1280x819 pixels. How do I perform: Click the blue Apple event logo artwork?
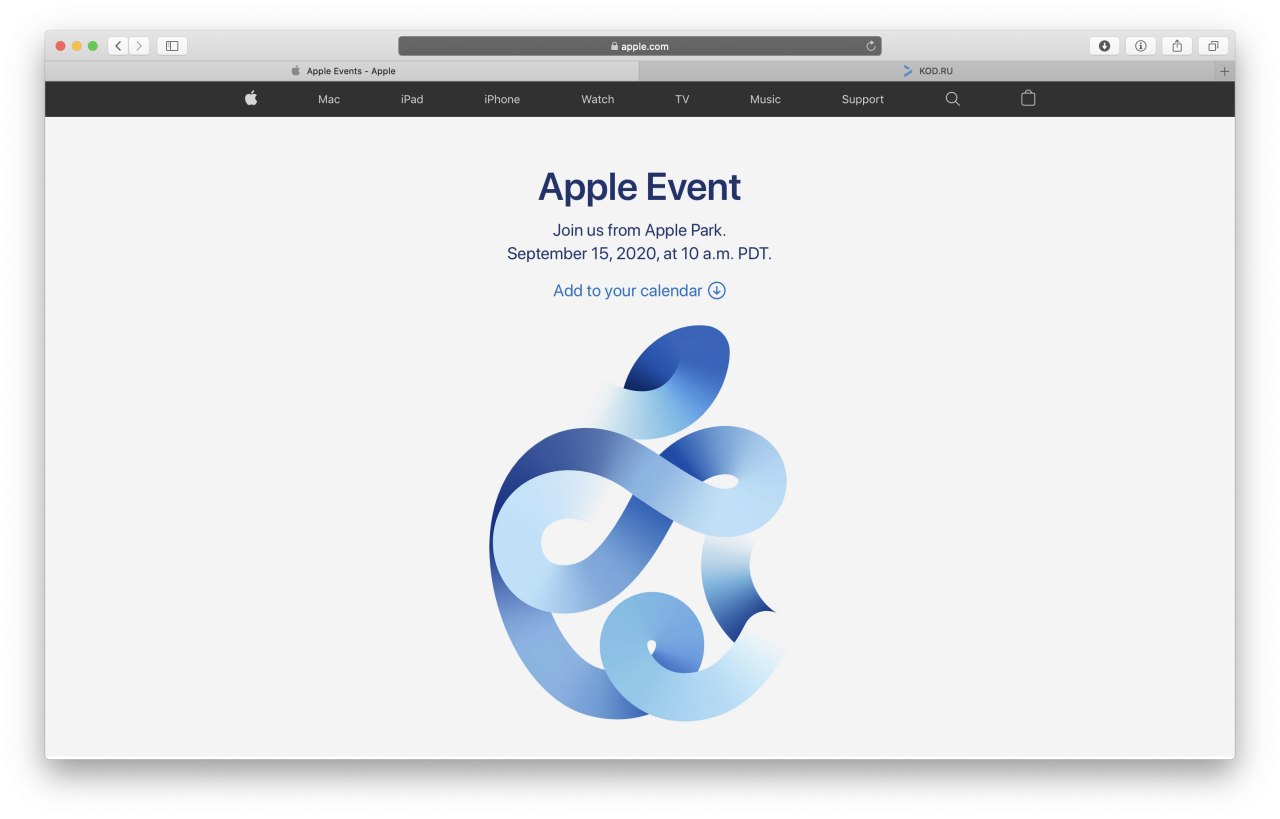click(x=639, y=523)
